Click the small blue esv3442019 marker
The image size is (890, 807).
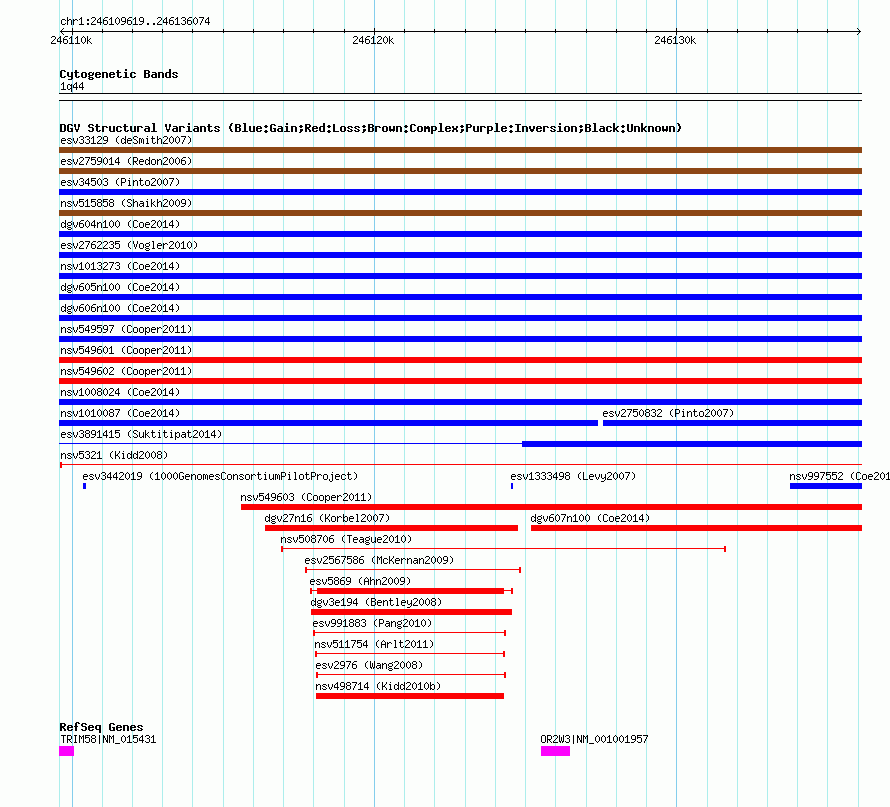point(85,486)
